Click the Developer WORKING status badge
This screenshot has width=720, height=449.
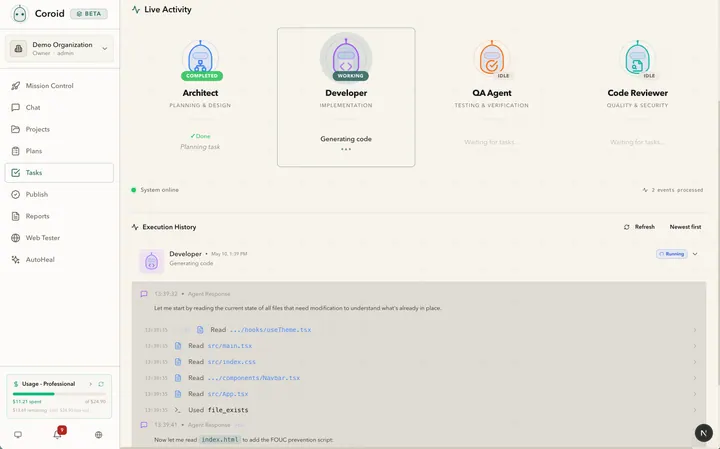coord(350,76)
